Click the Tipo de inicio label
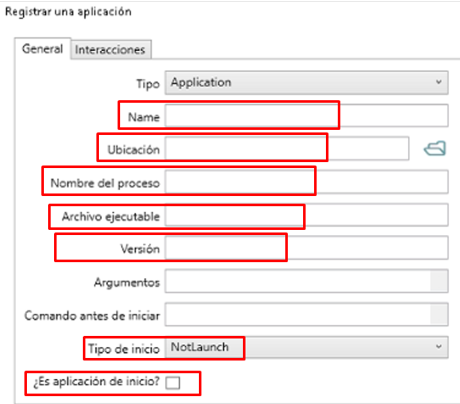The image size is (460, 404). click(x=124, y=349)
